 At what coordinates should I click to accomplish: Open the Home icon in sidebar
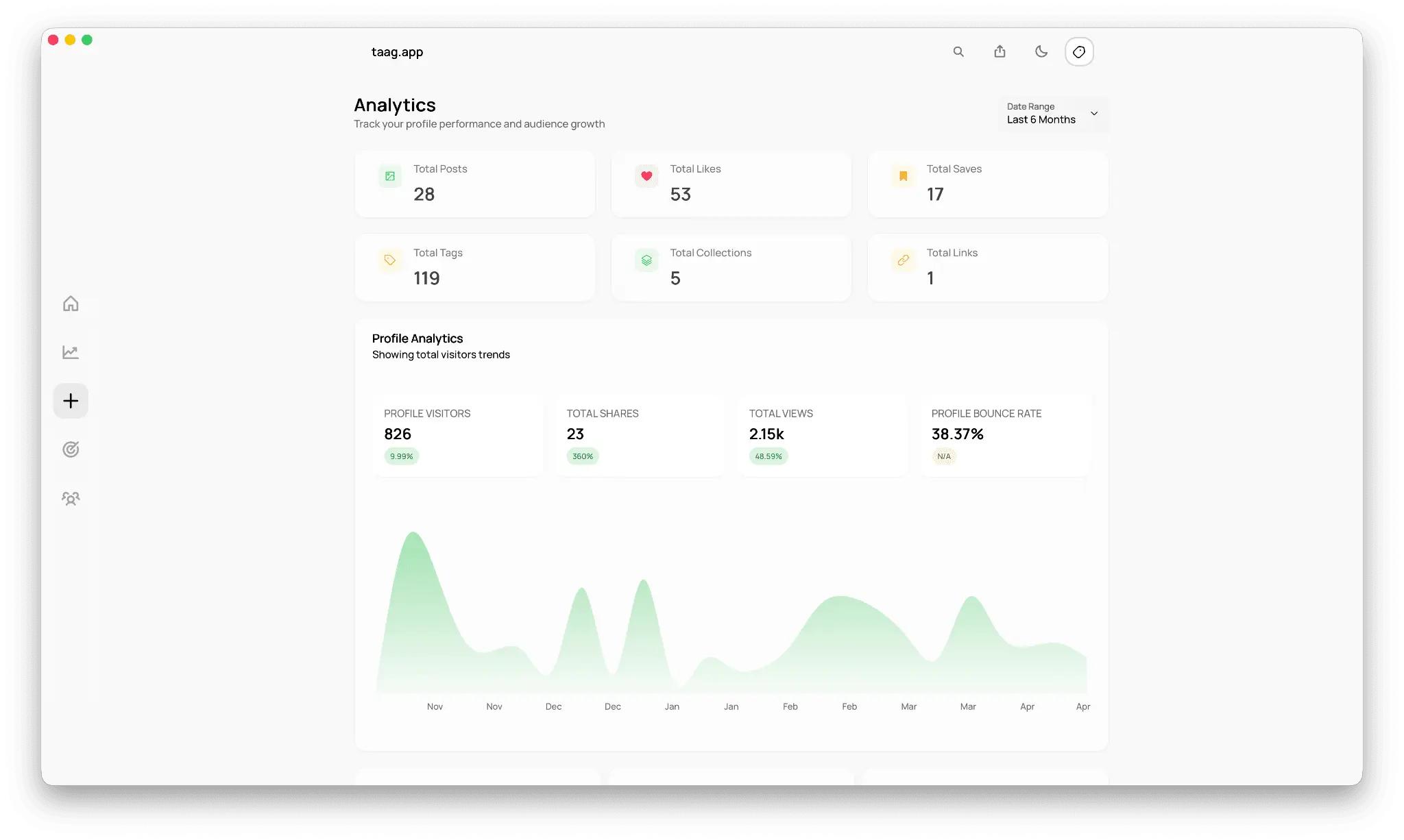point(71,304)
